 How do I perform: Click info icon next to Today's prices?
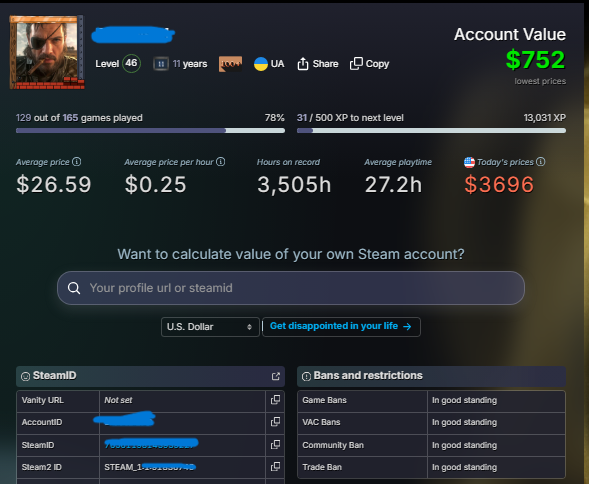(541, 162)
